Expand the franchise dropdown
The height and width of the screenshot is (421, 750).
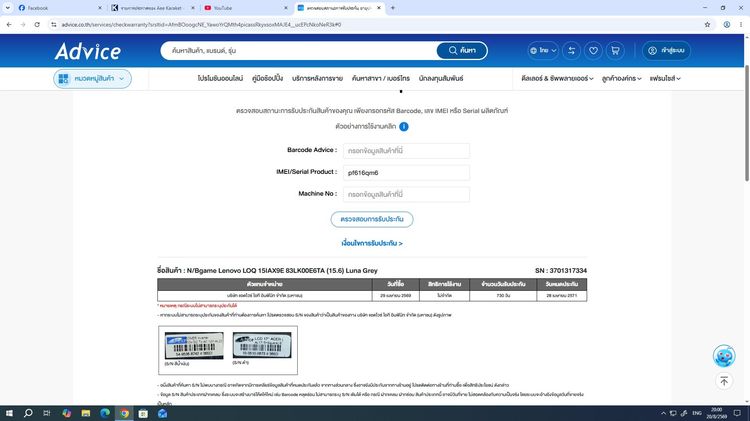pyautogui.click(x=665, y=78)
